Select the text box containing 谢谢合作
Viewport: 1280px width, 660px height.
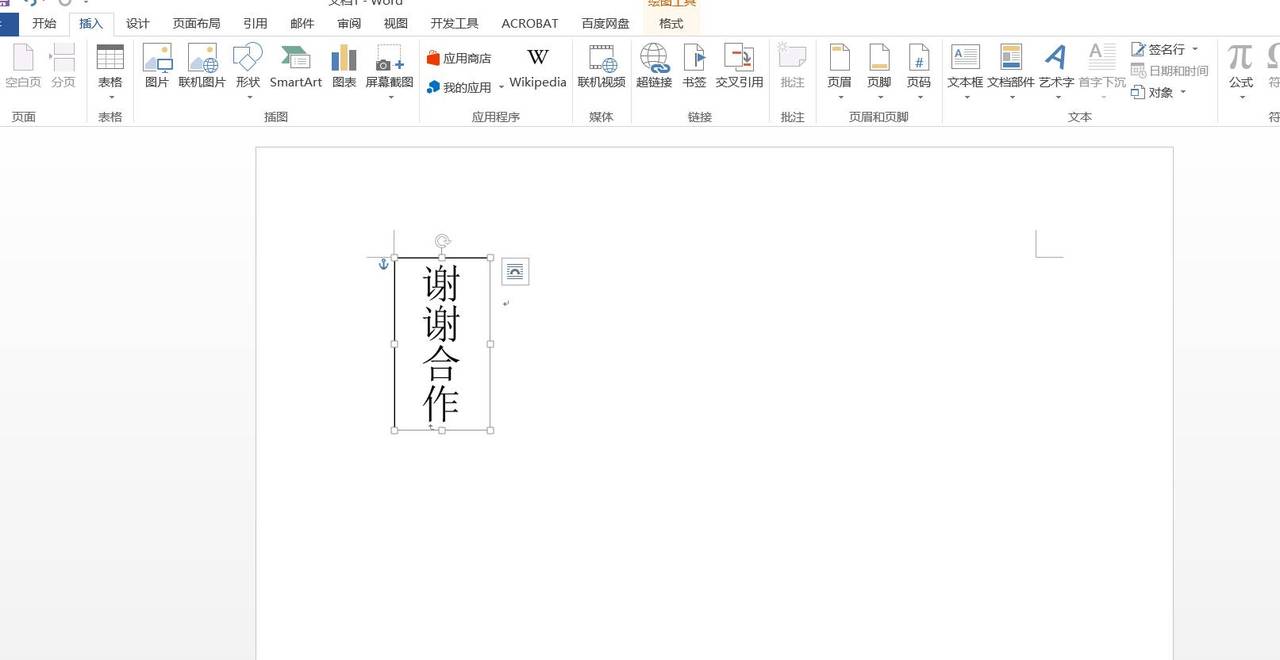pos(441,343)
